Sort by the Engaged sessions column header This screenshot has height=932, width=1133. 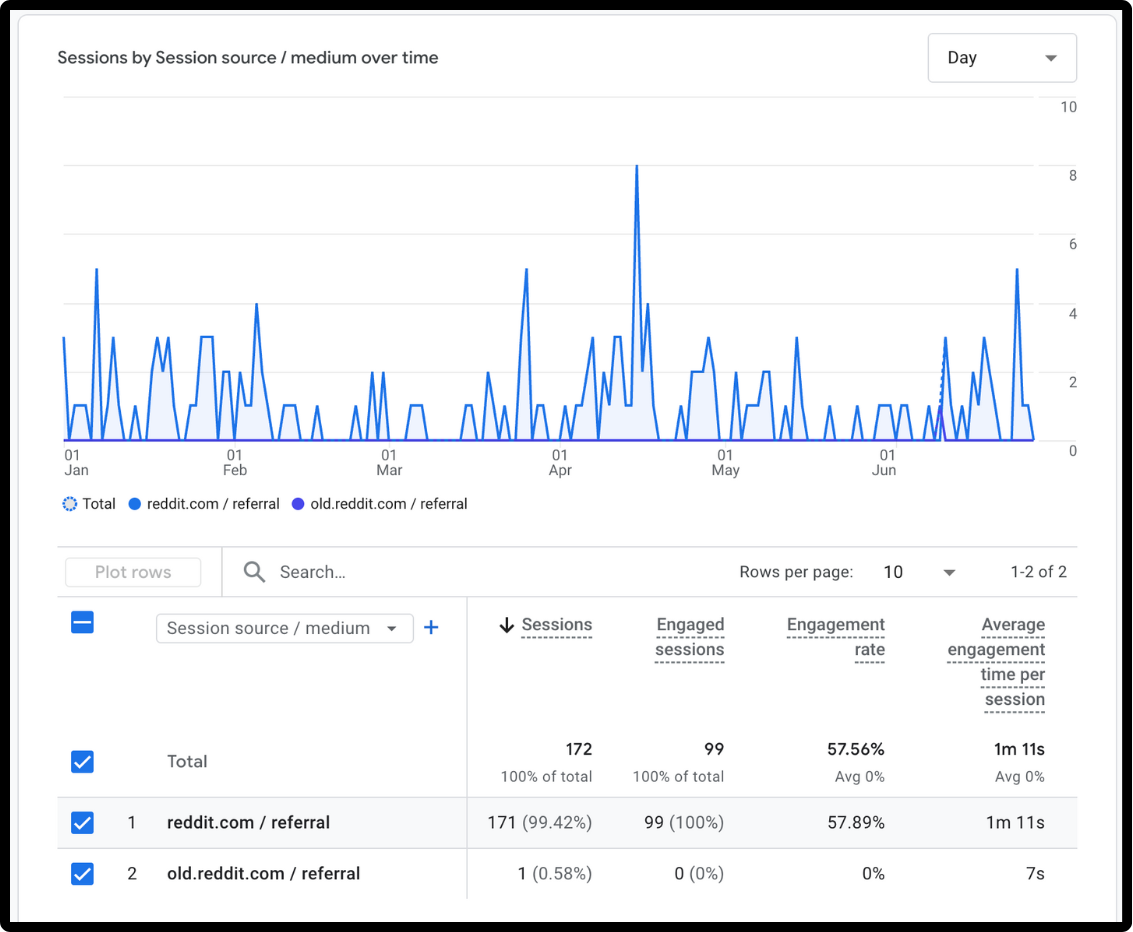pos(689,637)
